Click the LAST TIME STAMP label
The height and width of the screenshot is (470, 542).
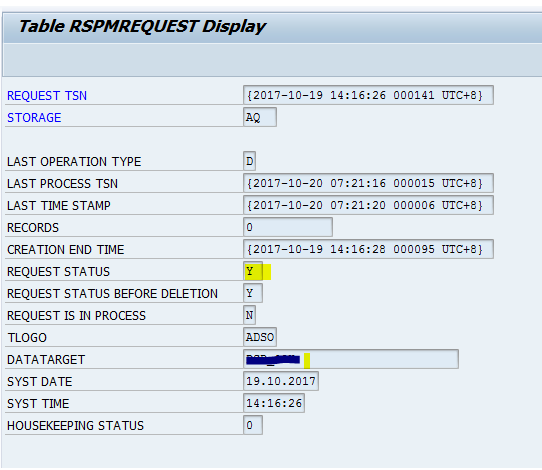(59, 206)
